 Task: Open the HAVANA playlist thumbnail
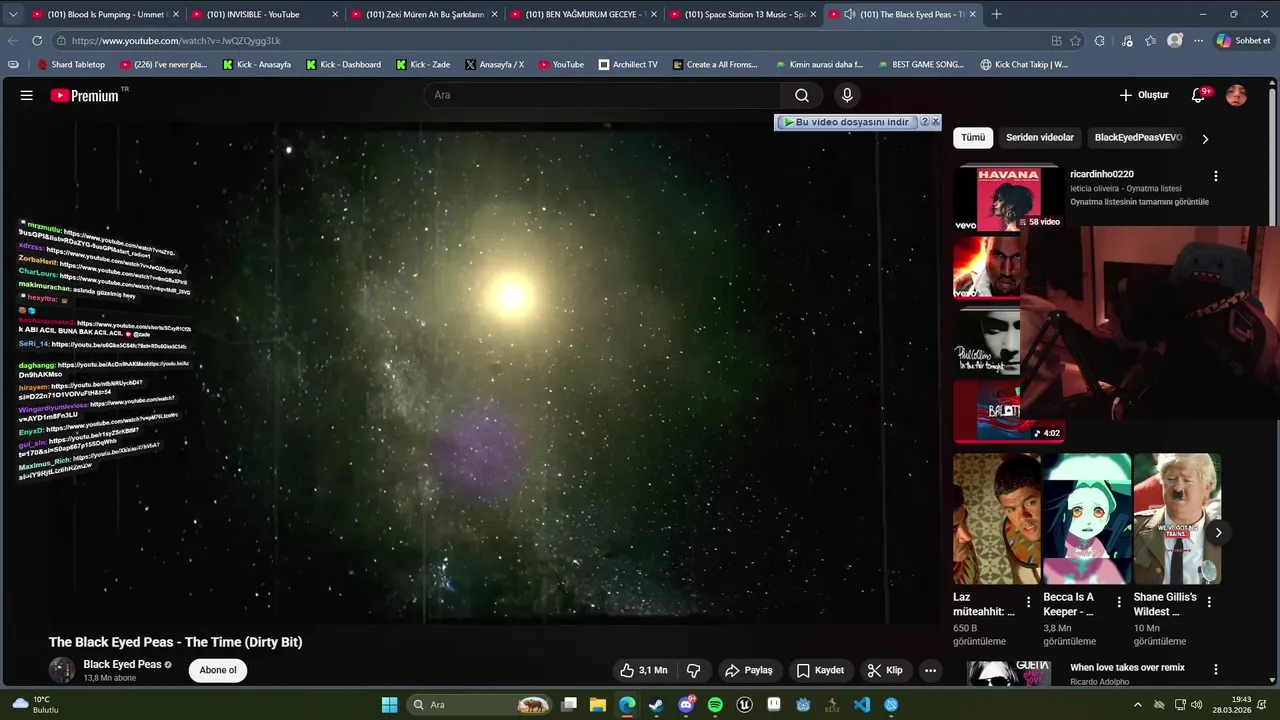(x=1007, y=198)
